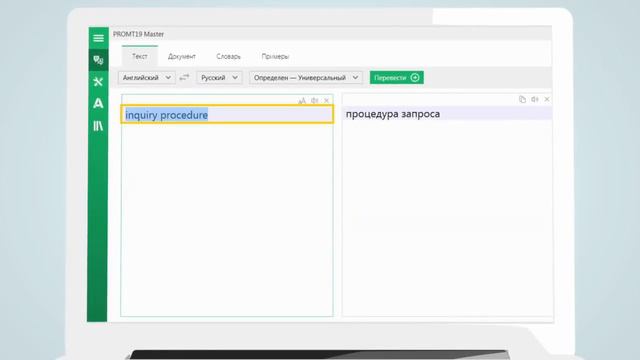The image size is (640, 360).
Task: Open the library books icon in the sidebar
Action: [98, 126]
